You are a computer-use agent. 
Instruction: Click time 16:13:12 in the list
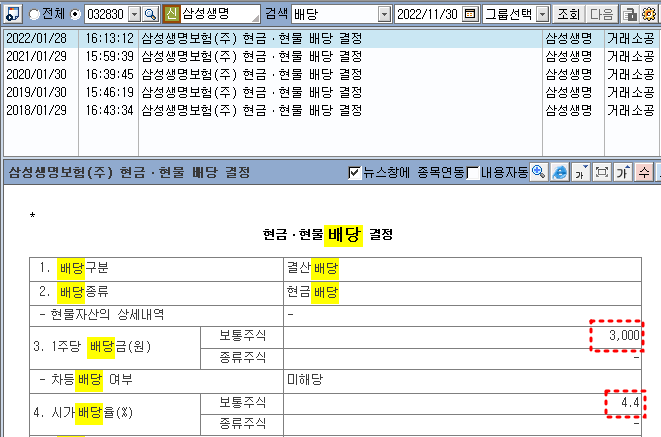point(109,39)
